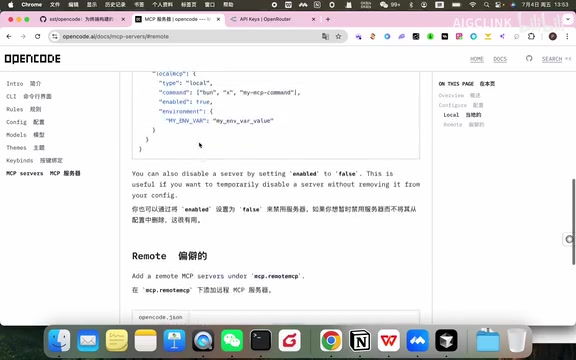Switch to the sst/opencode GitHub tab

pyautogui.click(x=83, y=19)
